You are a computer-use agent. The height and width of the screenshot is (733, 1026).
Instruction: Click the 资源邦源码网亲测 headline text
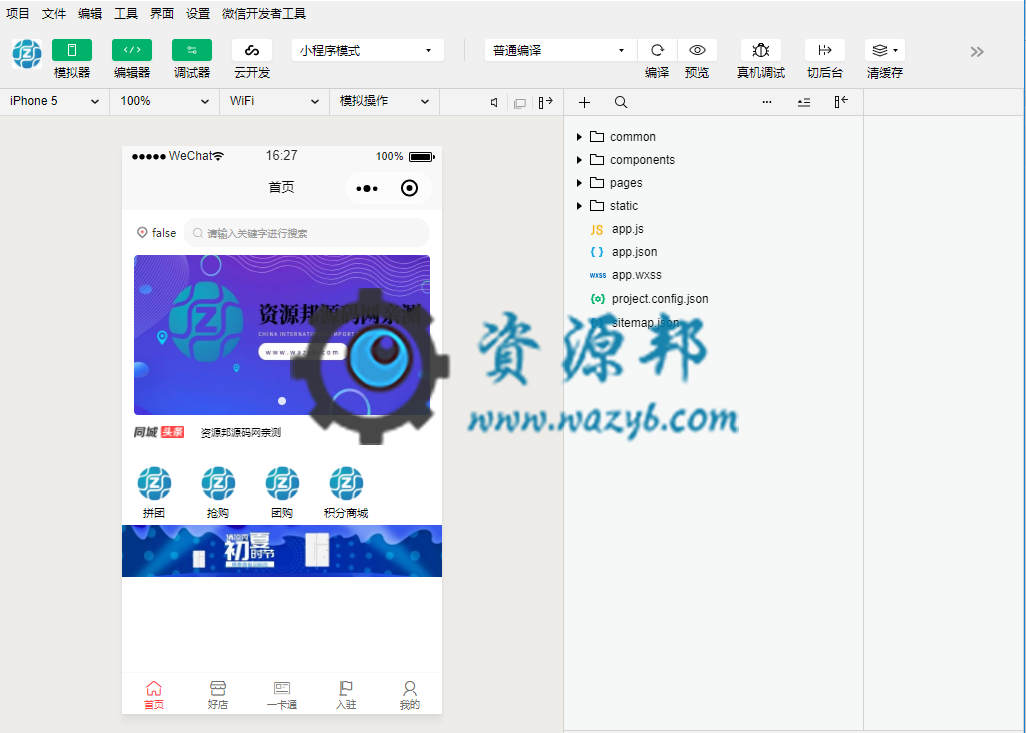(x=241, y=433)
